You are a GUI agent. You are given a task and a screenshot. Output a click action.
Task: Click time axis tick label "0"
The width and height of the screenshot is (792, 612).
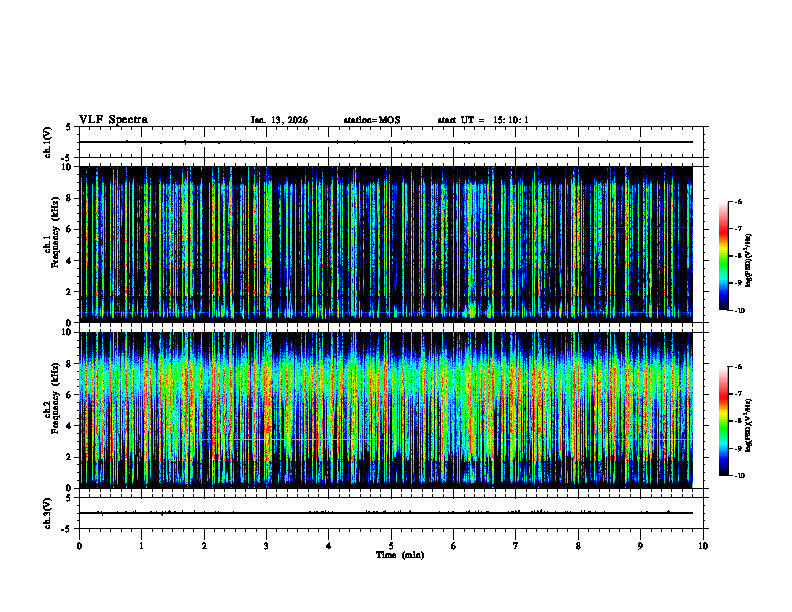[x=79, y=546]
